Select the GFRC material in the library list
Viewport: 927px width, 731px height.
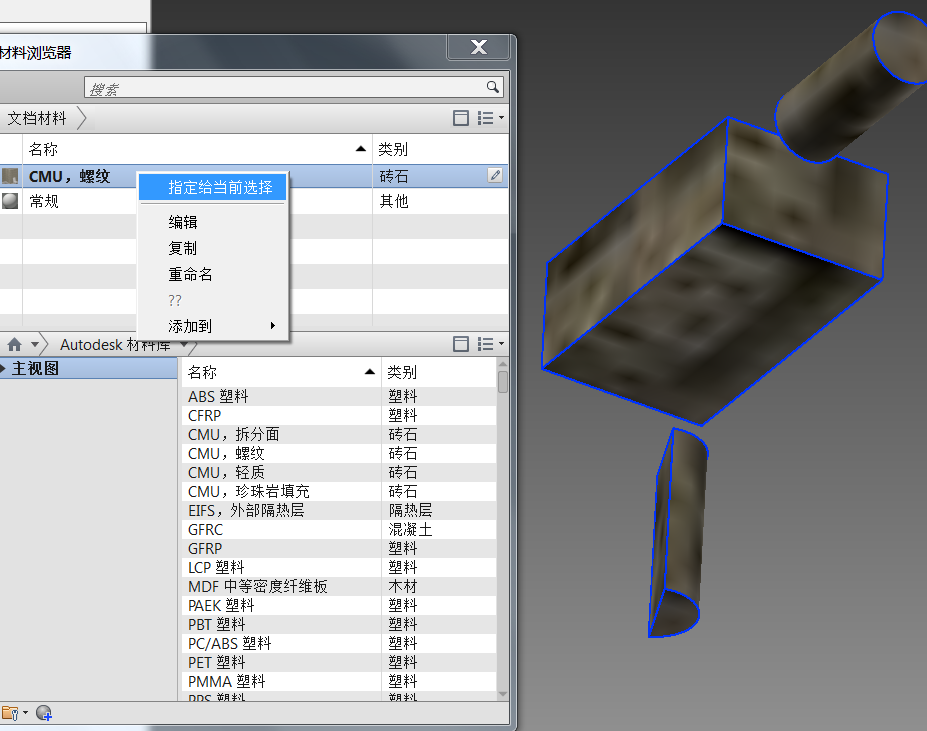(x=206, y=529)
